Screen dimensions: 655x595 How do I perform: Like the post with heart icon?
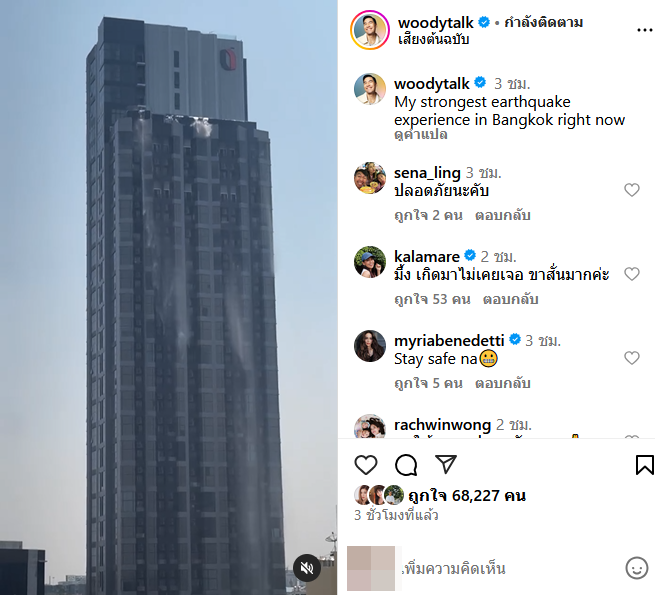click(366, 465)
